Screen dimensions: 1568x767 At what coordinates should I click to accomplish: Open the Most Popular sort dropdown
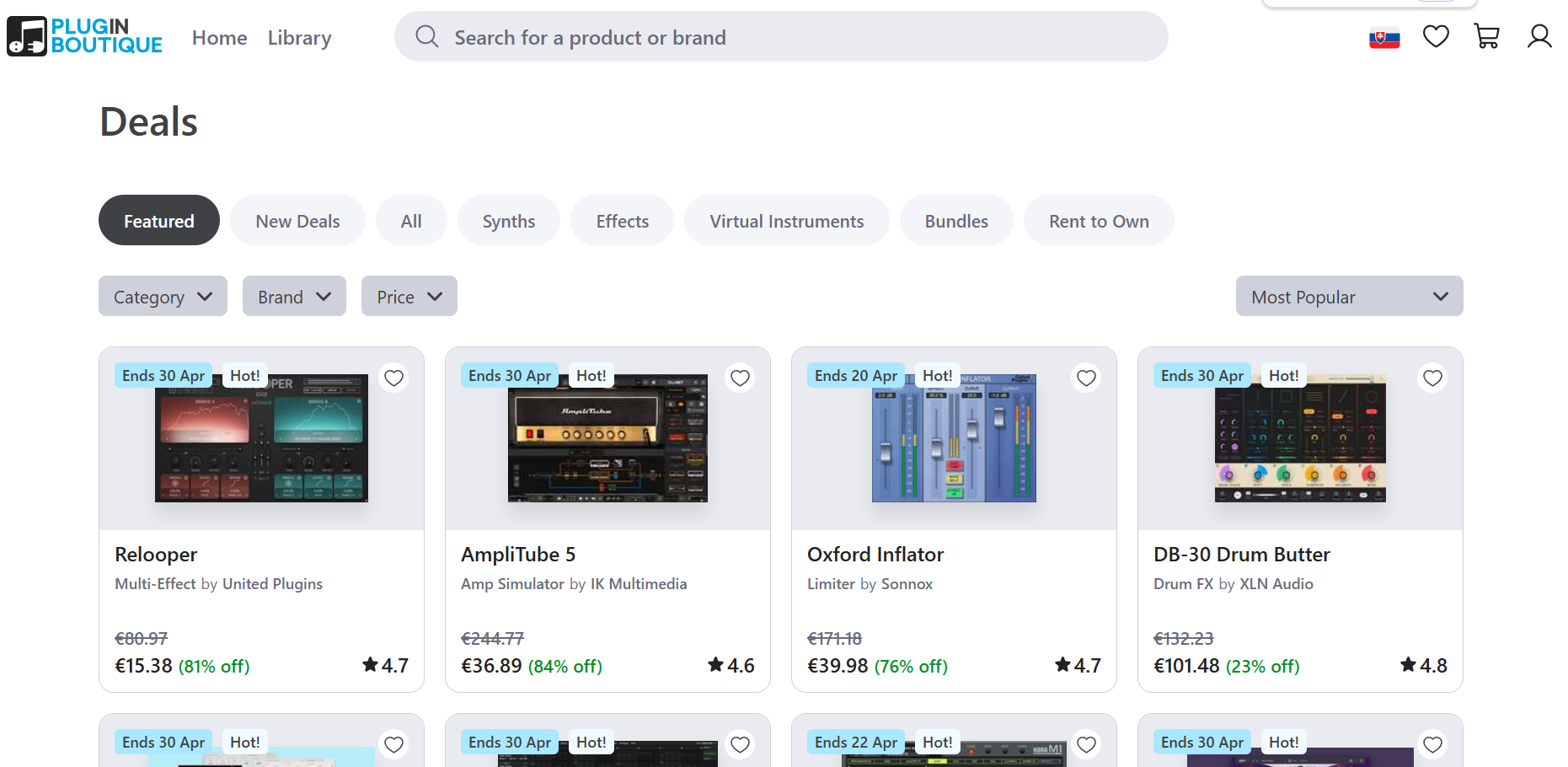point(1348,296)
